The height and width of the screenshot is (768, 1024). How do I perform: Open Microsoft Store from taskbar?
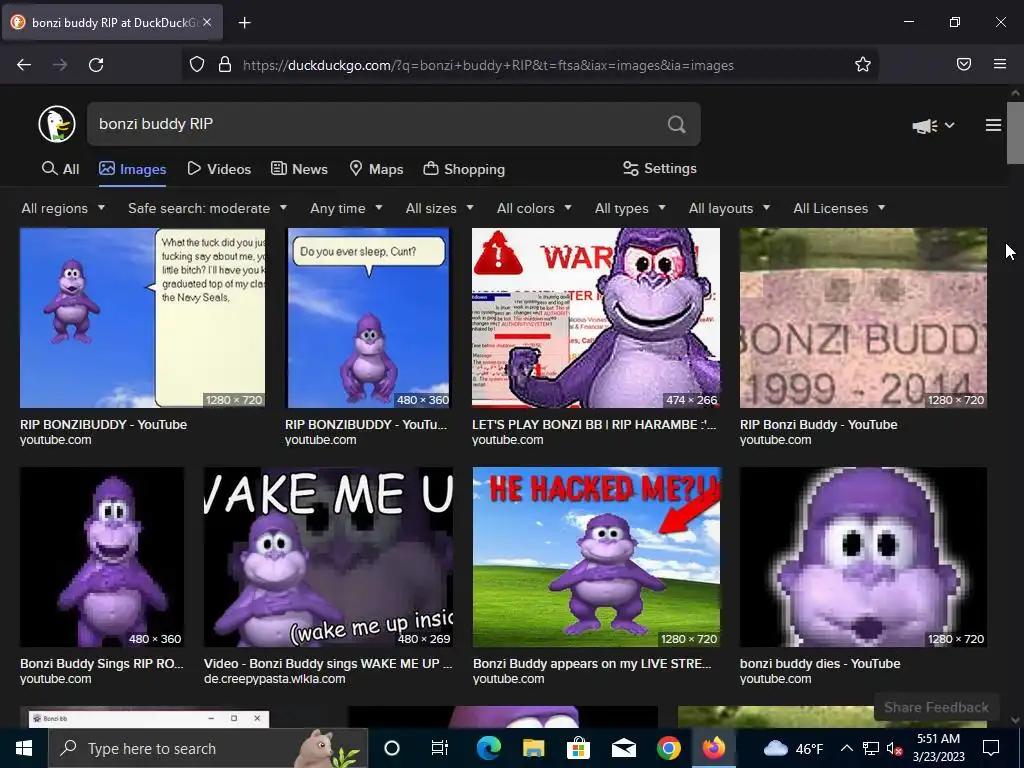pyautogui.click(x=578, y=748)
